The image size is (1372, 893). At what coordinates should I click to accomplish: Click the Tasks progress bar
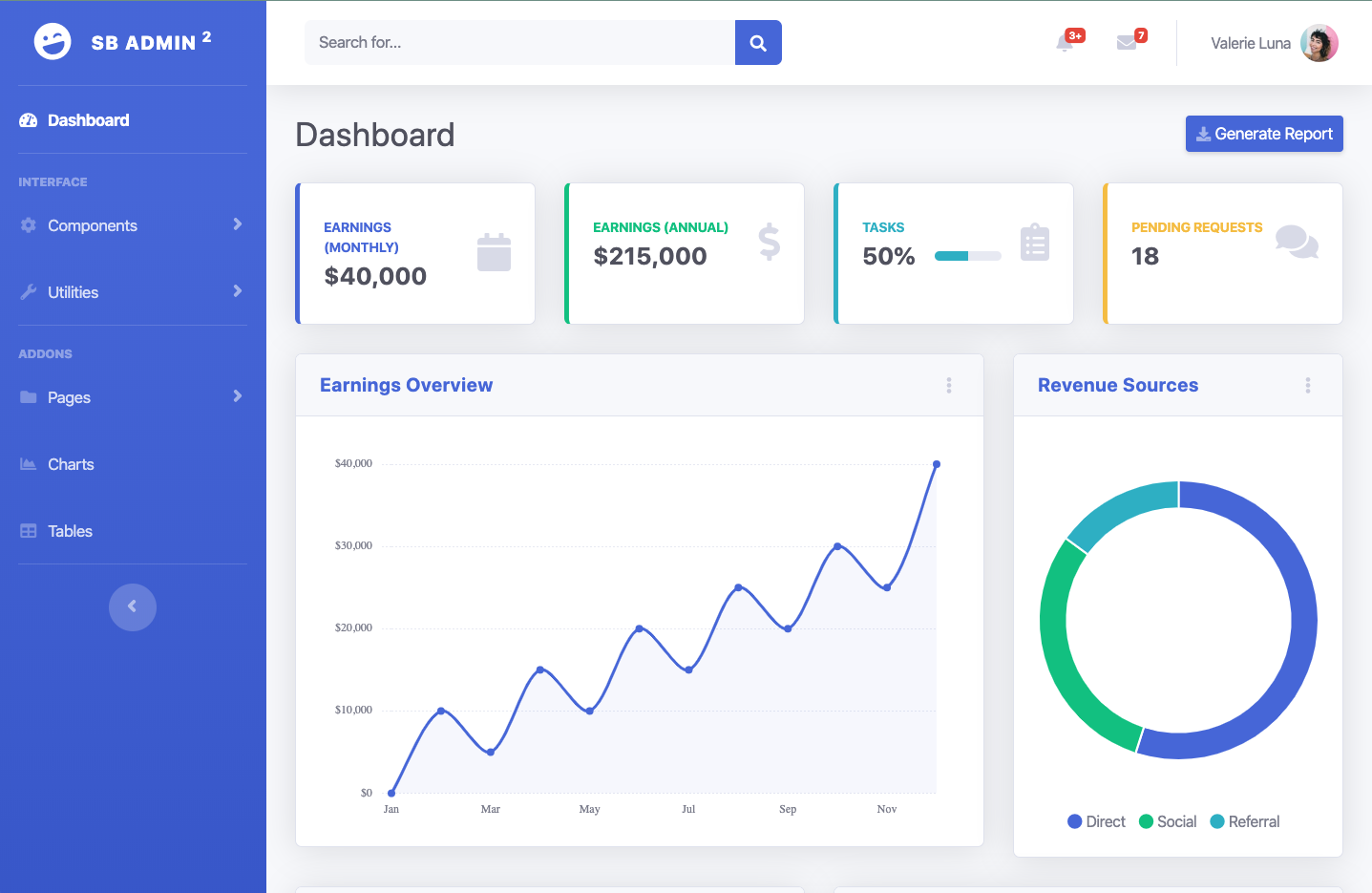(968, 256)
